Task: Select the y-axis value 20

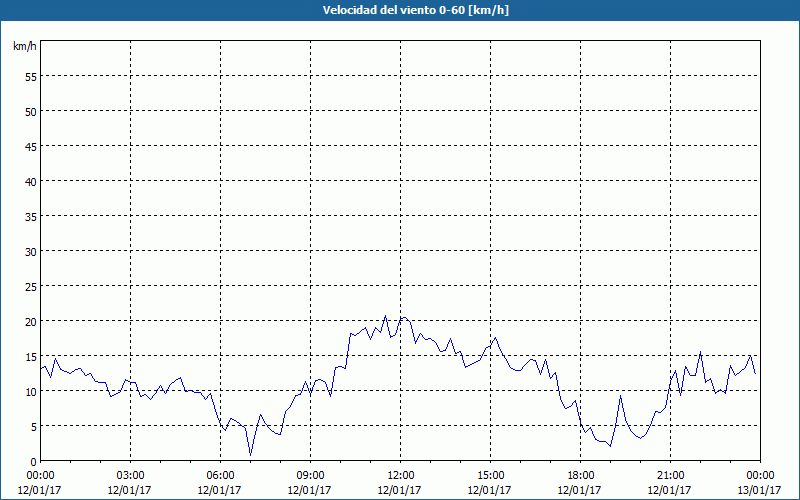Action: (x=31, y=321)
